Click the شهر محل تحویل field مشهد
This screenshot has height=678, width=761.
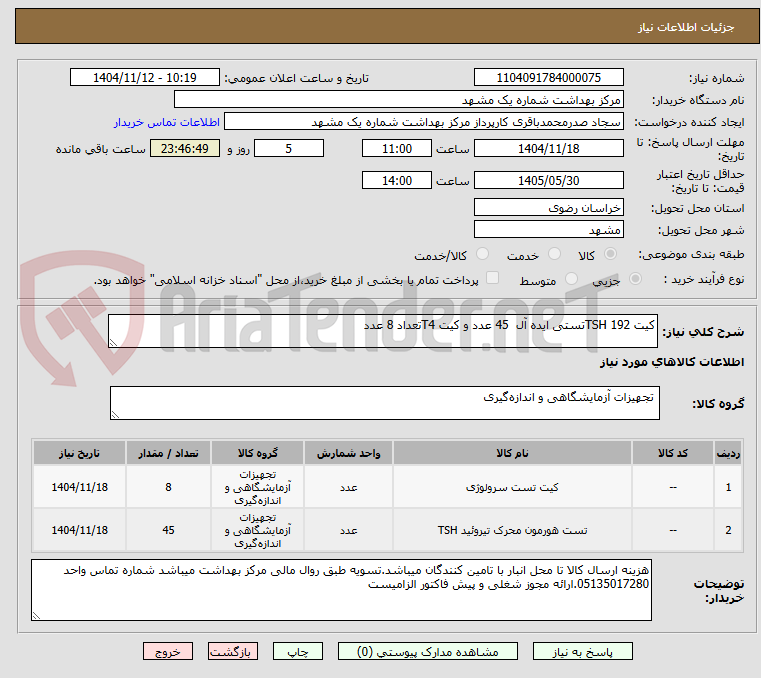(x=548, y=229)
